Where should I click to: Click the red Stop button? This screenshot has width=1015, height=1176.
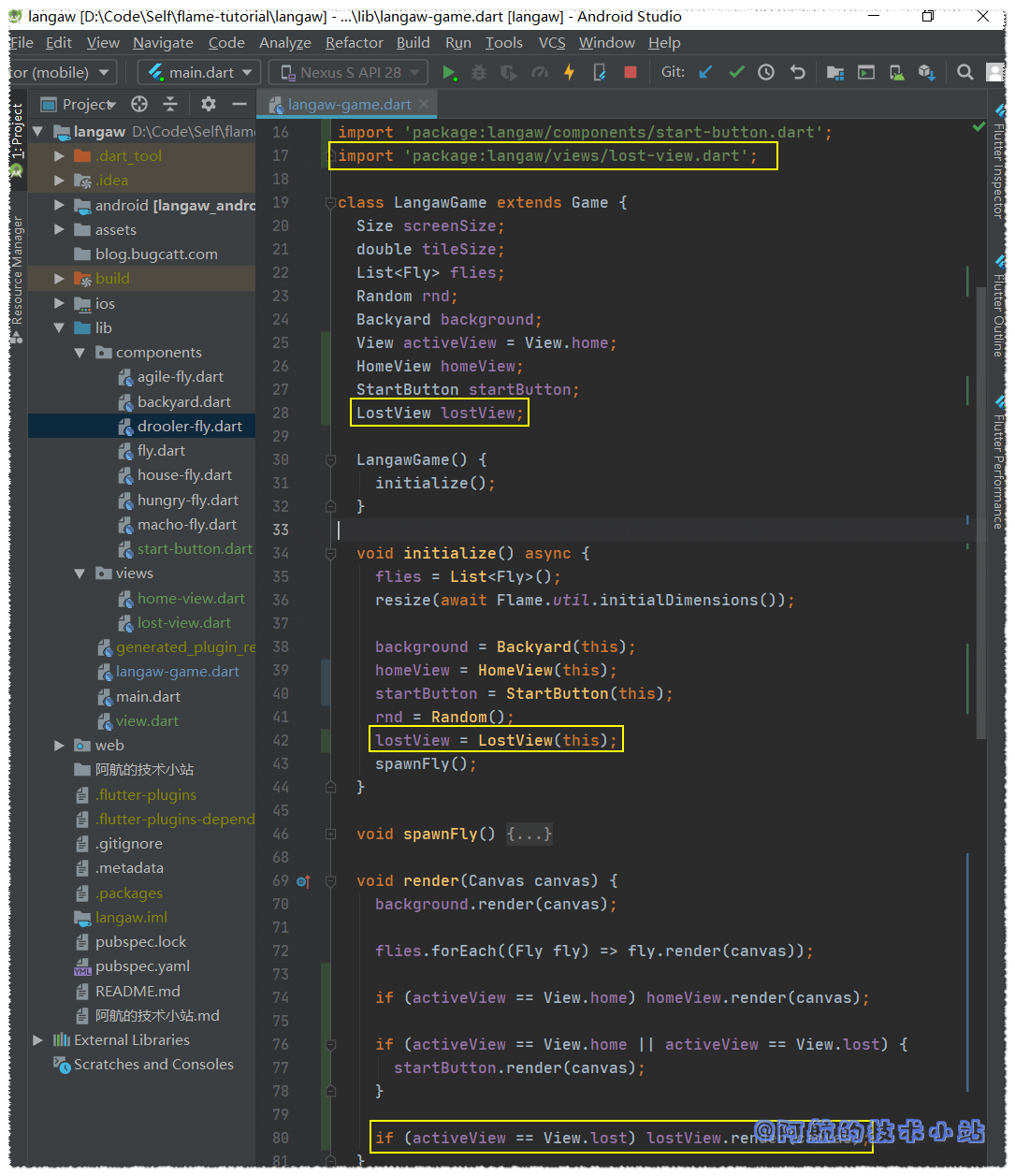tap(631, 72)
